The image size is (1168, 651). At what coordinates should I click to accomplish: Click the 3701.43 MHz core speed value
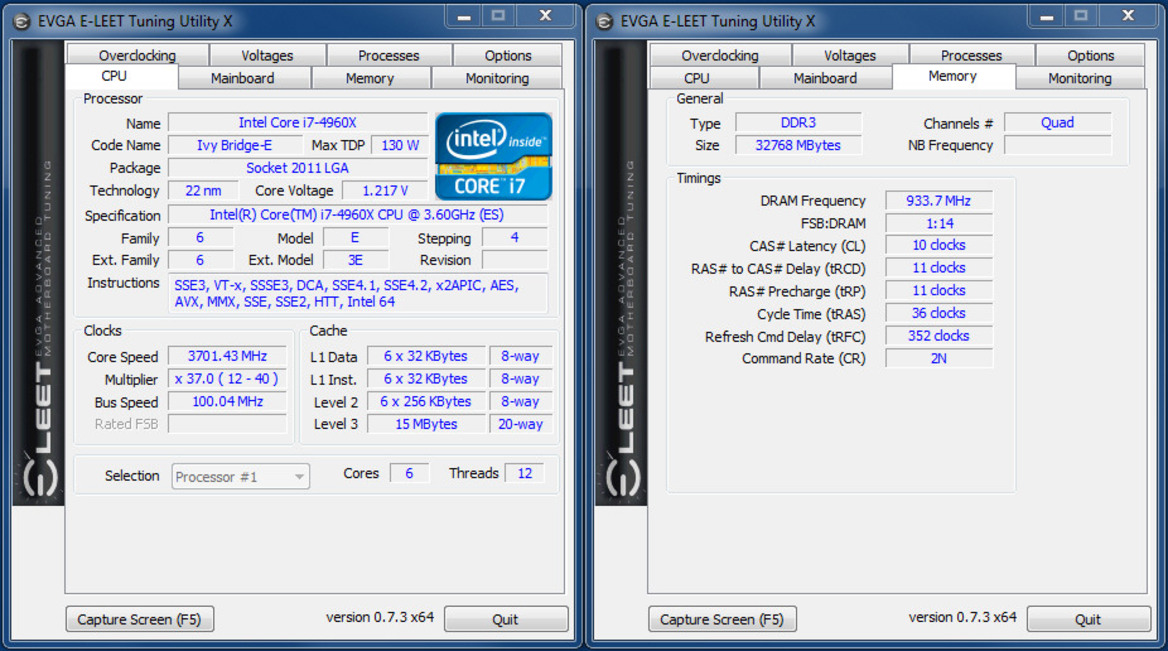click(227, 356)
